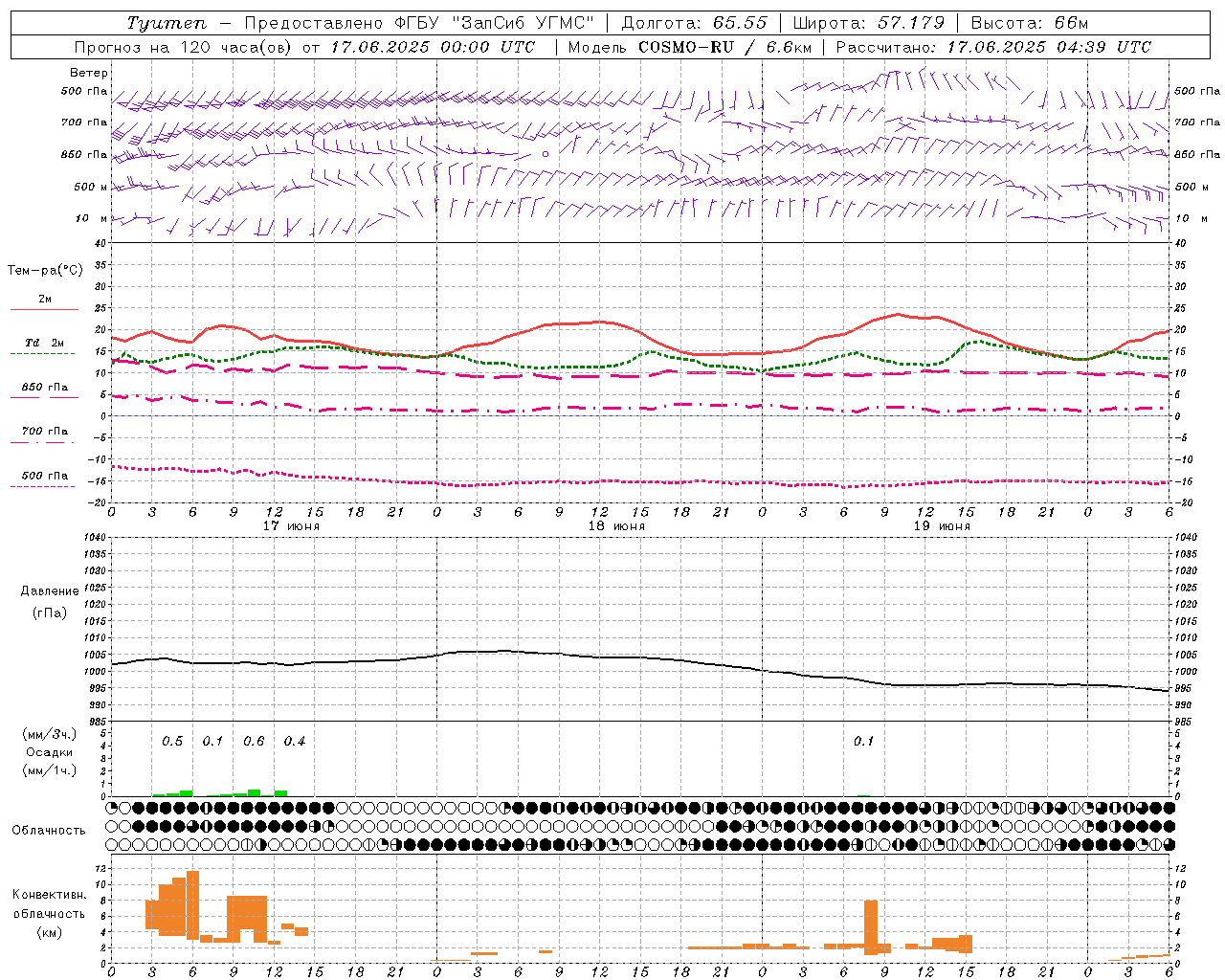The height and width of the screenshot is (980, 1225).
Task: Click the '10 м' wind level label on left axis
Action: point(91,218)
